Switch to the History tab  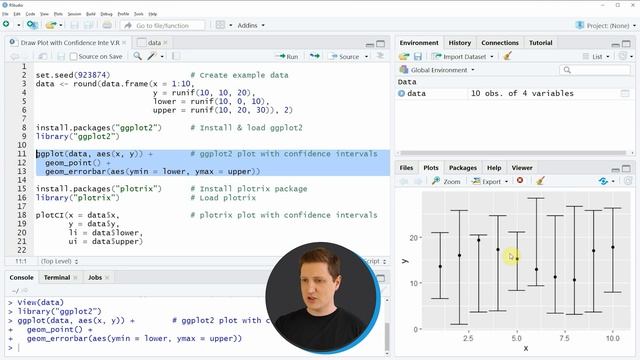pos(460,42)
